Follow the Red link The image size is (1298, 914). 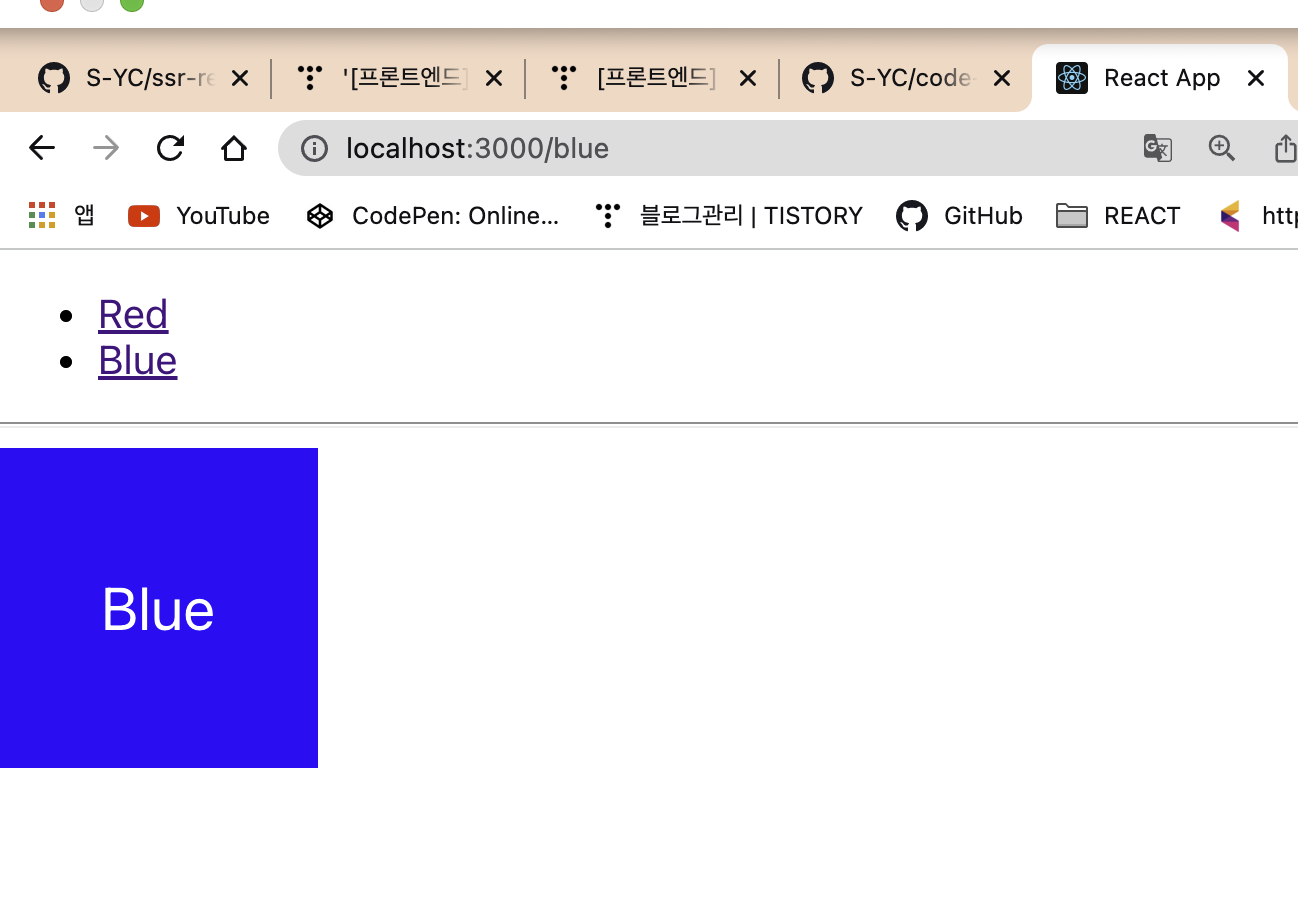click(x=133, y=314)
